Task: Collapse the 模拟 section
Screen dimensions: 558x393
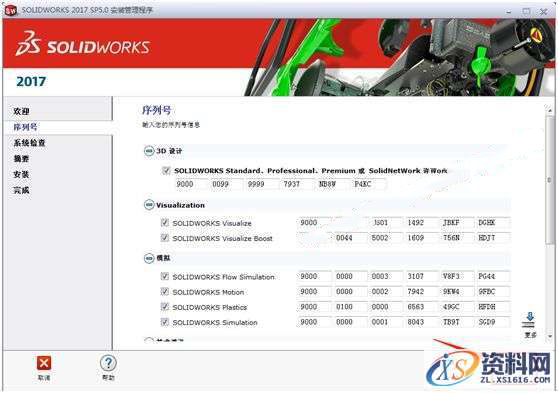Action: click(149, 258)
